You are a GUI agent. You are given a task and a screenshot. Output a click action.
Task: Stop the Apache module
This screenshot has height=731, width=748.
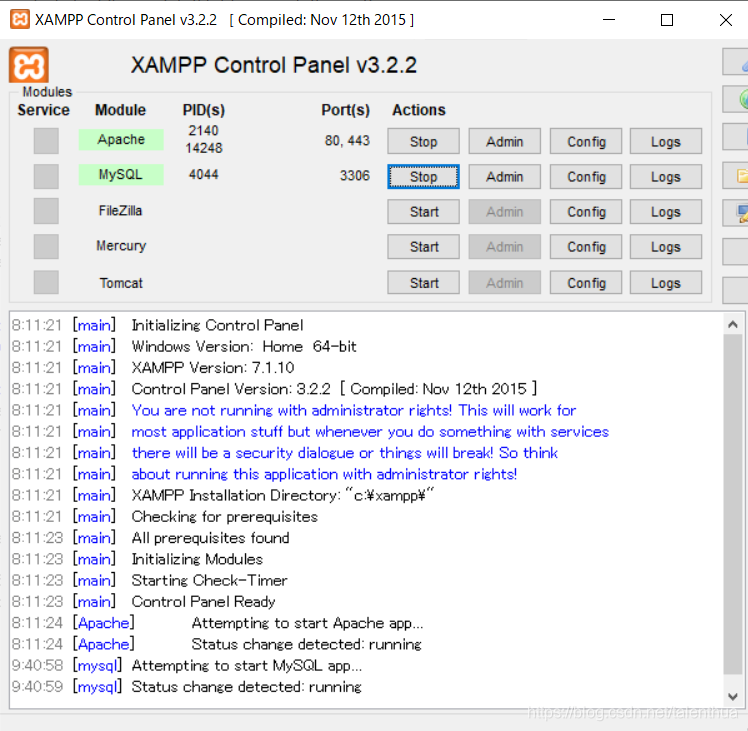(x=424, y=141)
